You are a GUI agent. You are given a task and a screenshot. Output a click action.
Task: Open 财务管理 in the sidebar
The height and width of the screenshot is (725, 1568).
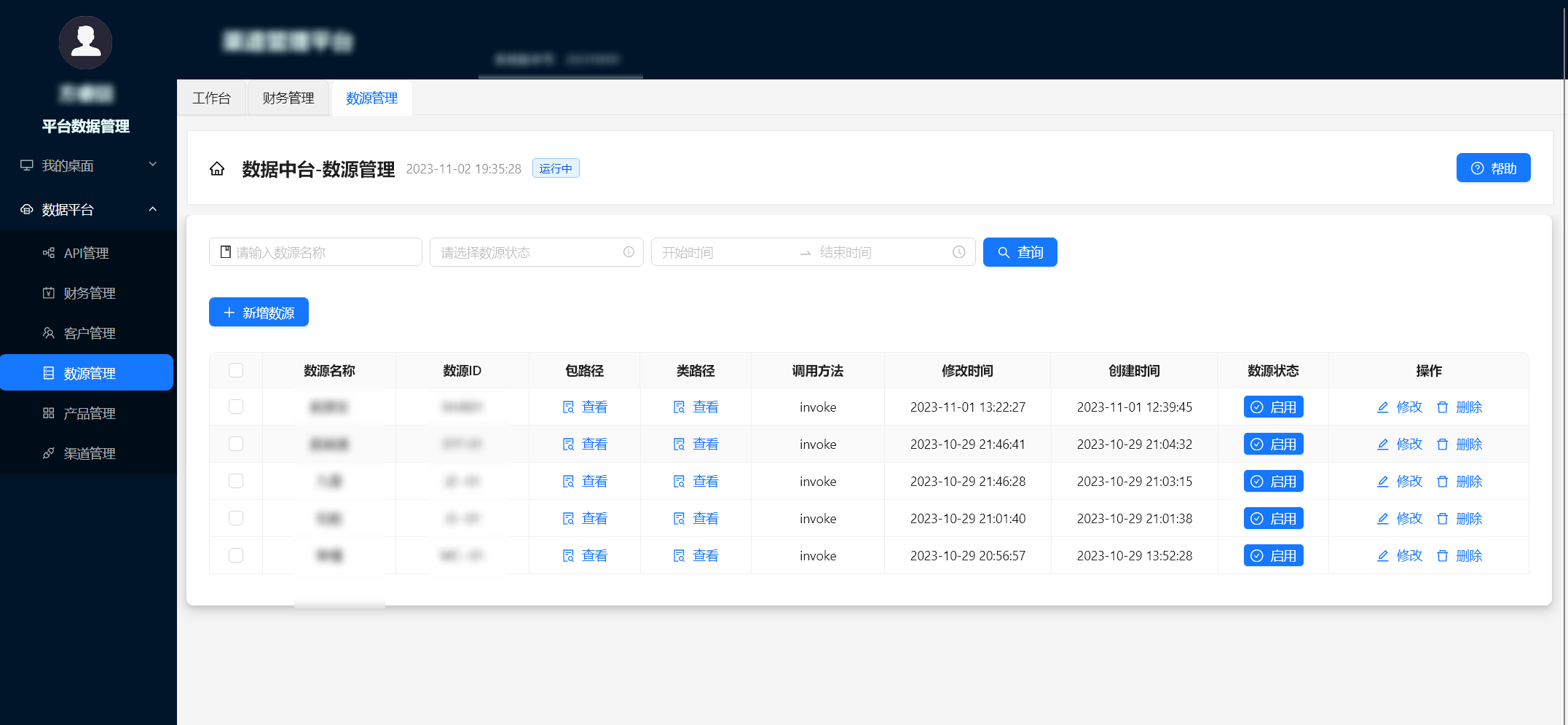click(87, 293)
